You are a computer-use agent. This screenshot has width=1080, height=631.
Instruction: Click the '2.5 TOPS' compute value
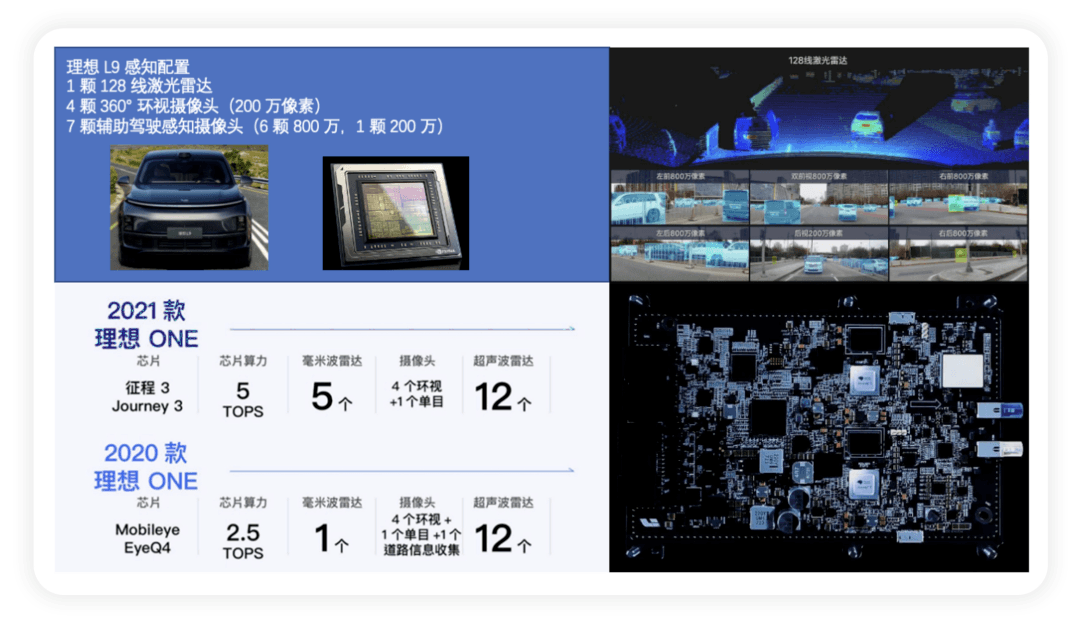242,541
